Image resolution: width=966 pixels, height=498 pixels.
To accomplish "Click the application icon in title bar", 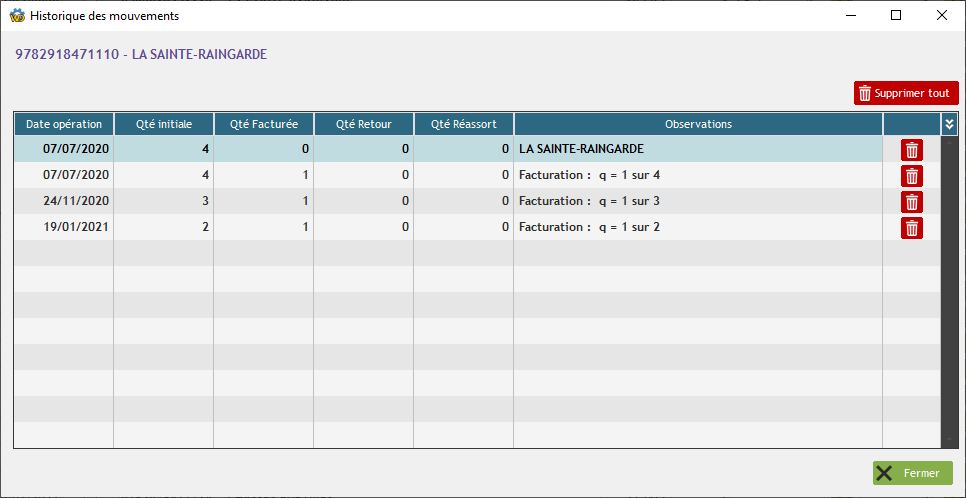I will pos(17,16).
